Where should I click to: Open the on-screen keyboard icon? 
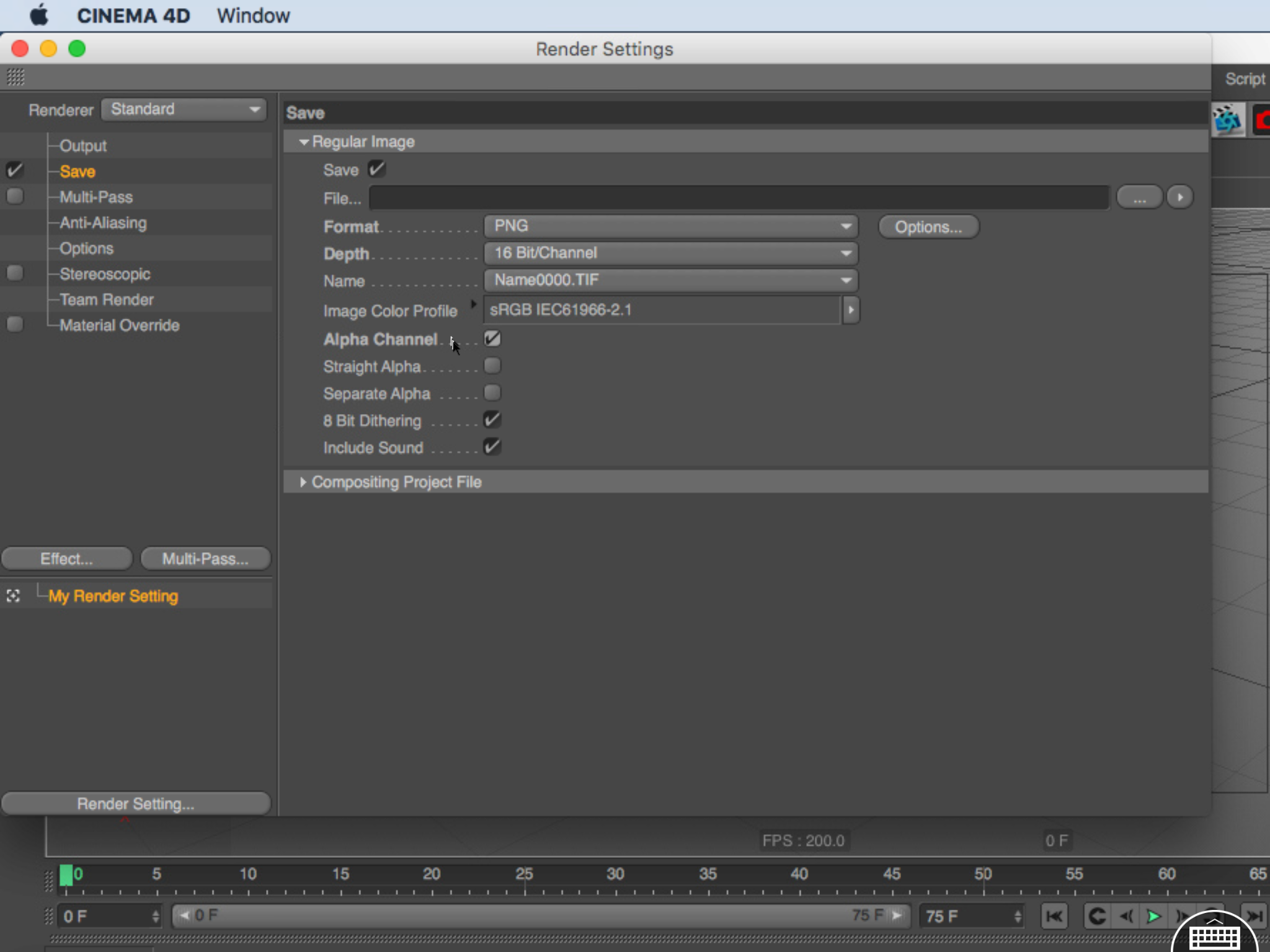pyautogui.click(x=1214, y=936)
